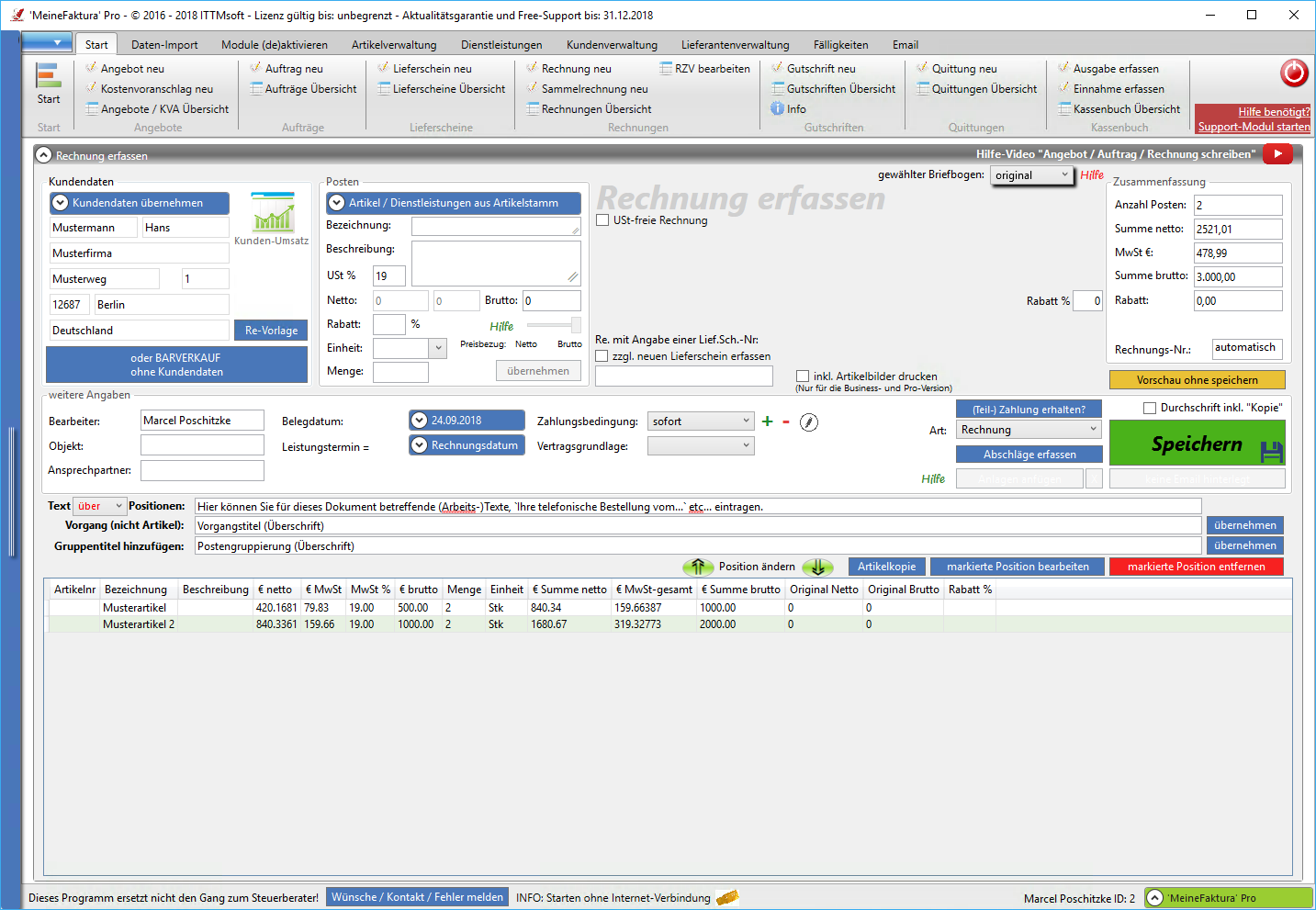Create Lieferschein neu
The width and height of the screenshot is (1316, 910).
click(x=424, y=68)
